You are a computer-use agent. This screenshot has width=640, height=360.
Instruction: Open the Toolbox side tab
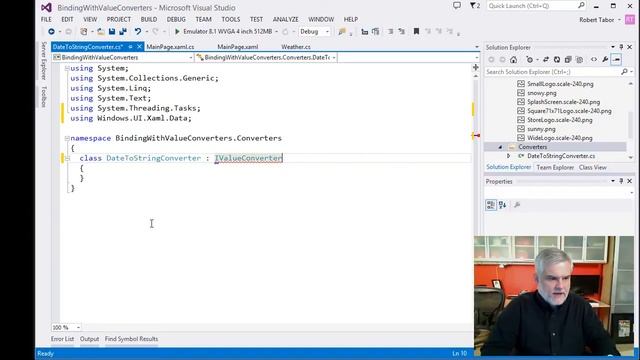[44, 97]
